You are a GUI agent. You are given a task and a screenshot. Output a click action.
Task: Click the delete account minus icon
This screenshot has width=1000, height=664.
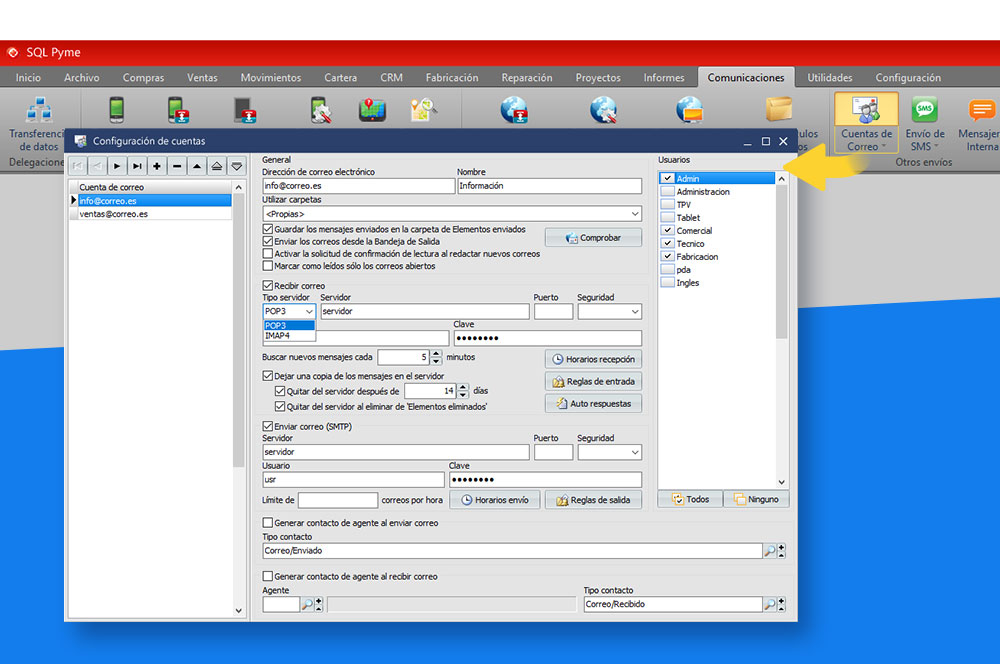tap(177, 166)
